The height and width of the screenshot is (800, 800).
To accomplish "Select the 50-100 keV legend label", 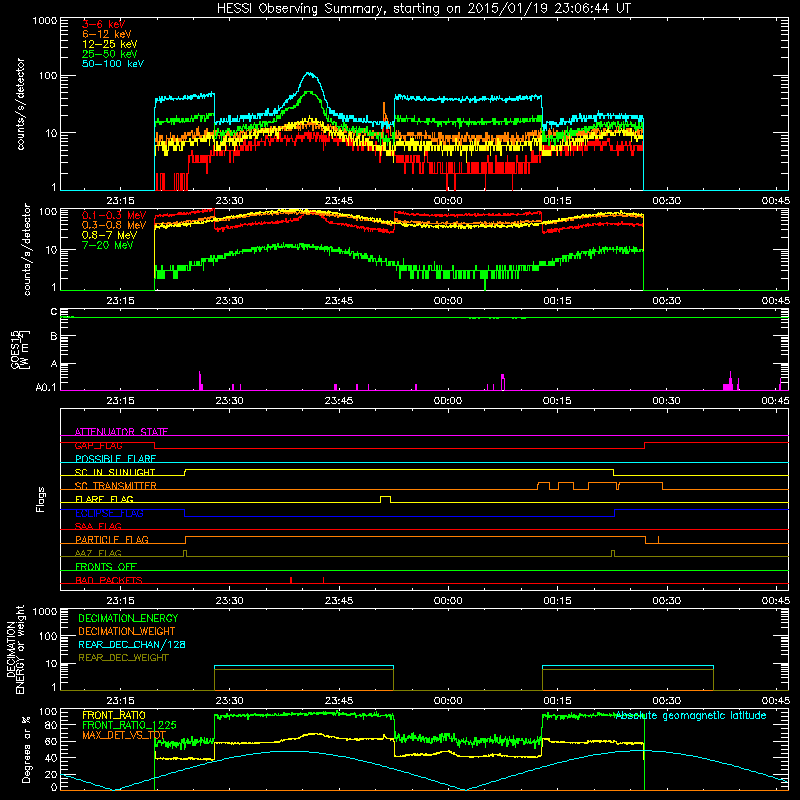I will click(x=113, y=64).
